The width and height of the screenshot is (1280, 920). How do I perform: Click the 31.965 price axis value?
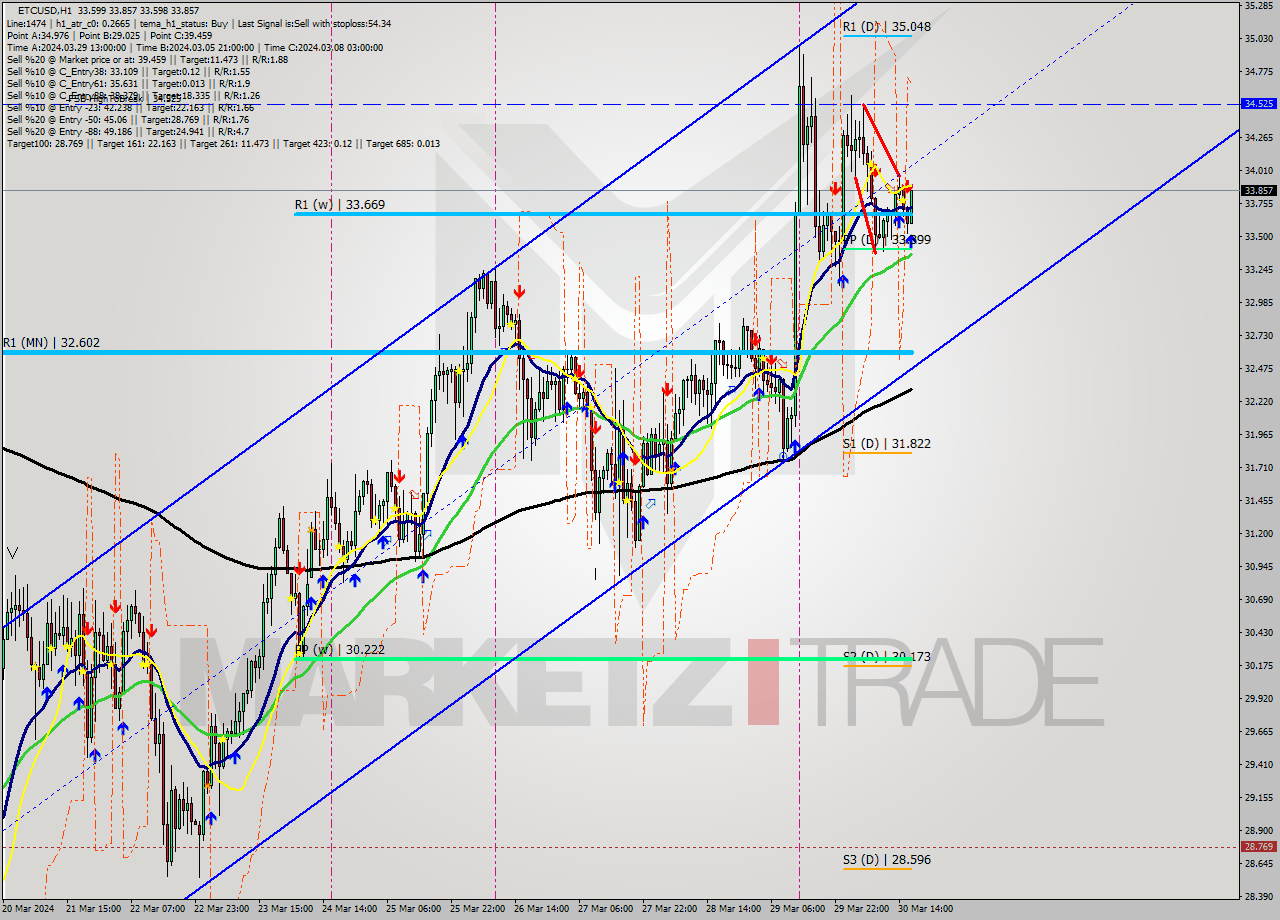(1258, 435)
